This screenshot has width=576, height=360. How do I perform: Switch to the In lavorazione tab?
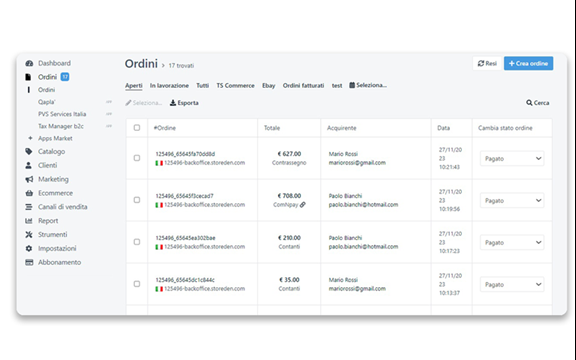[x=169, y=86]
